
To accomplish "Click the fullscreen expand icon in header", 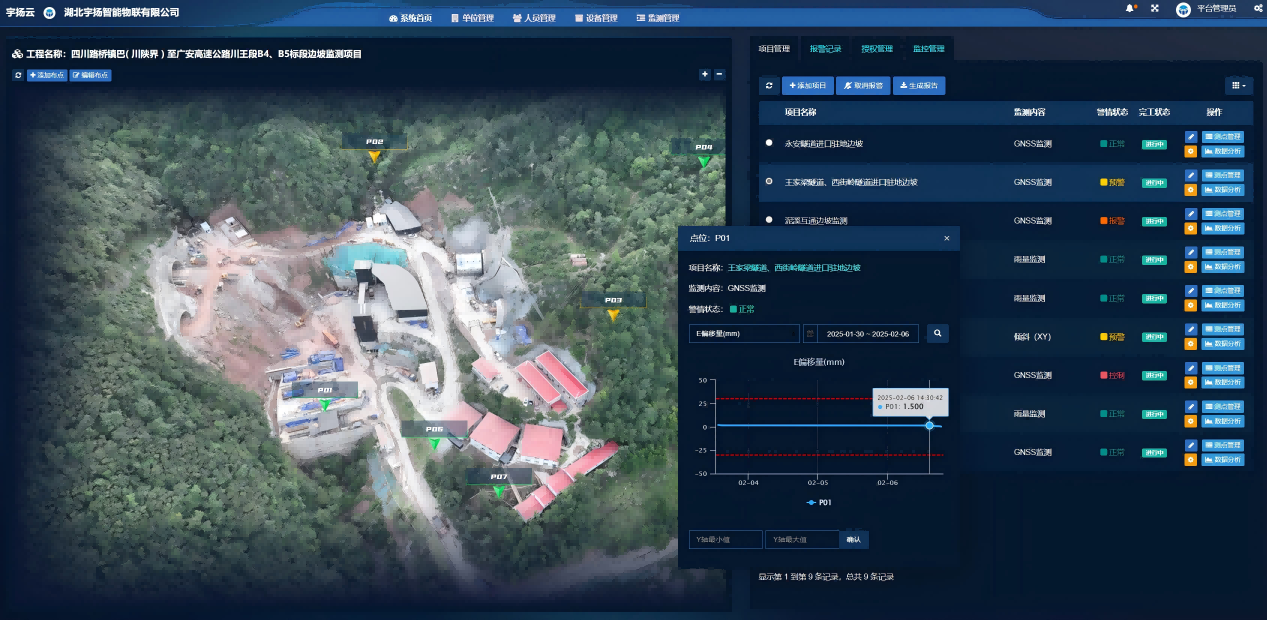I will pos(1154,9).
